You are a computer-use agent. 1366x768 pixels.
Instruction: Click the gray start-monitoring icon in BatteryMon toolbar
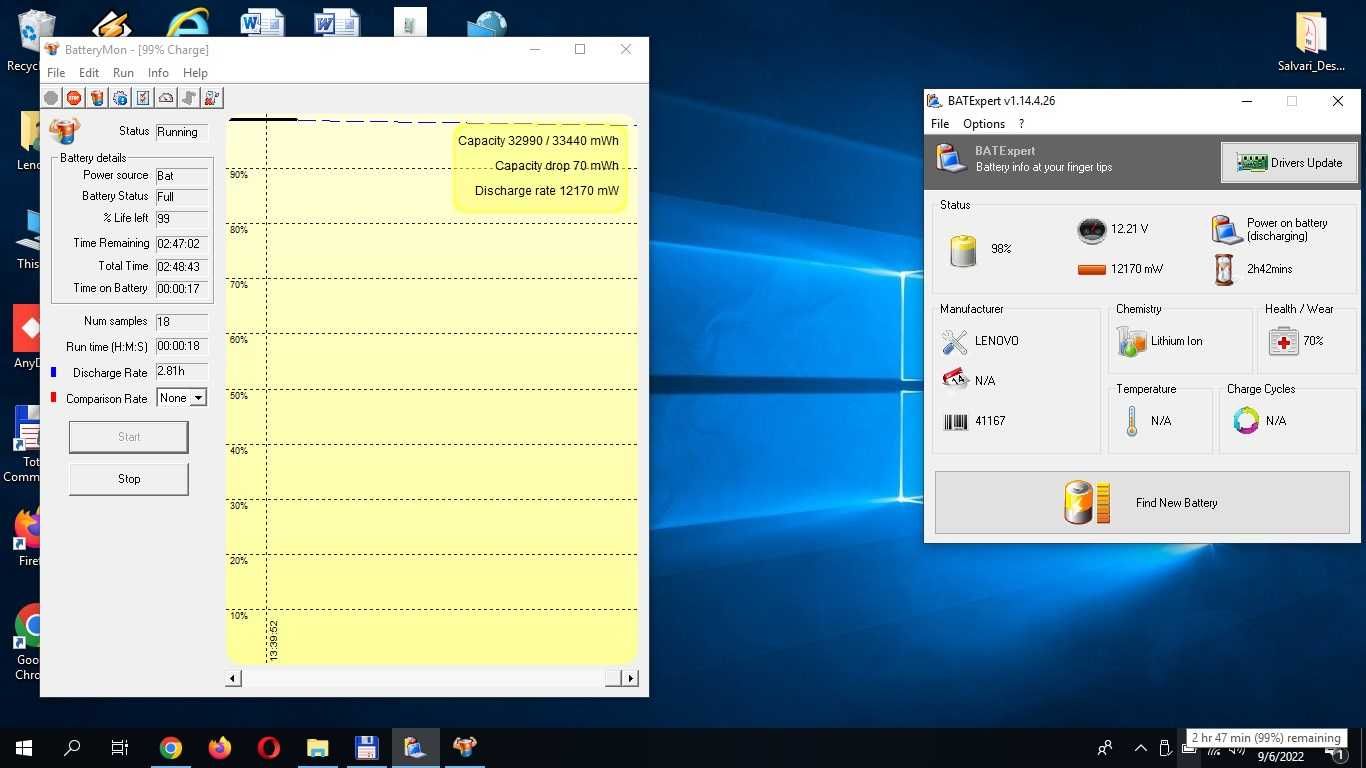point(51,98)
